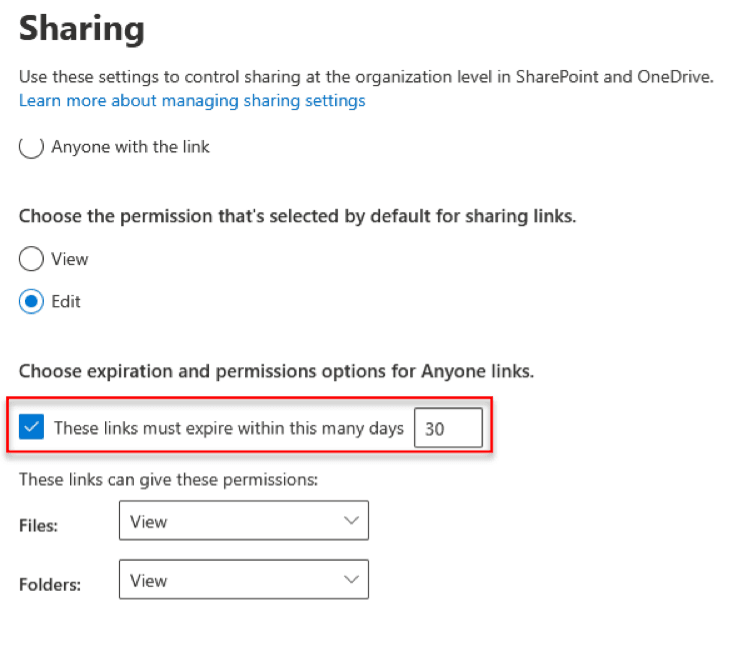Screen dimensions: 740x663
Task: Click the "View" label next to its radio
Action: tap(70, 259)
